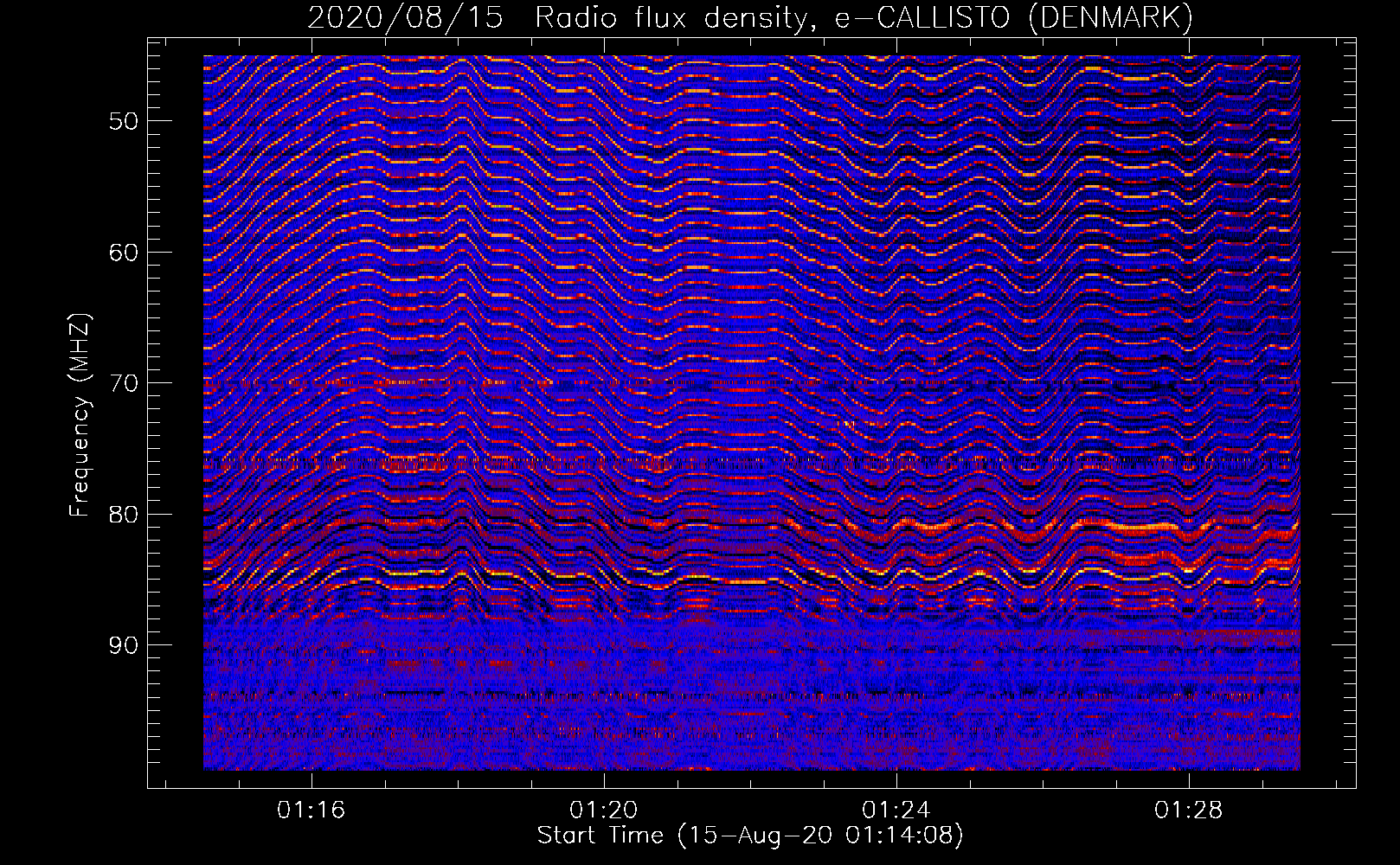1400x865 pixels.
Task: Click the frequency tick label '60'
Action: pos(124,252)
